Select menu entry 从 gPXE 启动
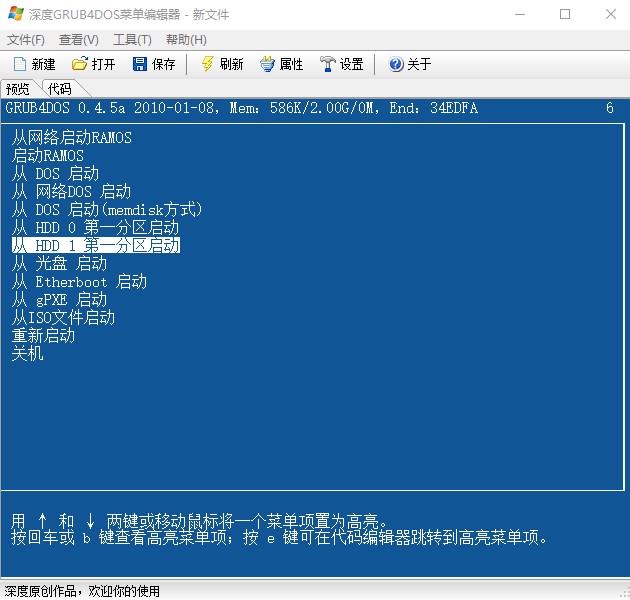Image resolution: width=630 pixels, height=600 pixels. (59, 299)
